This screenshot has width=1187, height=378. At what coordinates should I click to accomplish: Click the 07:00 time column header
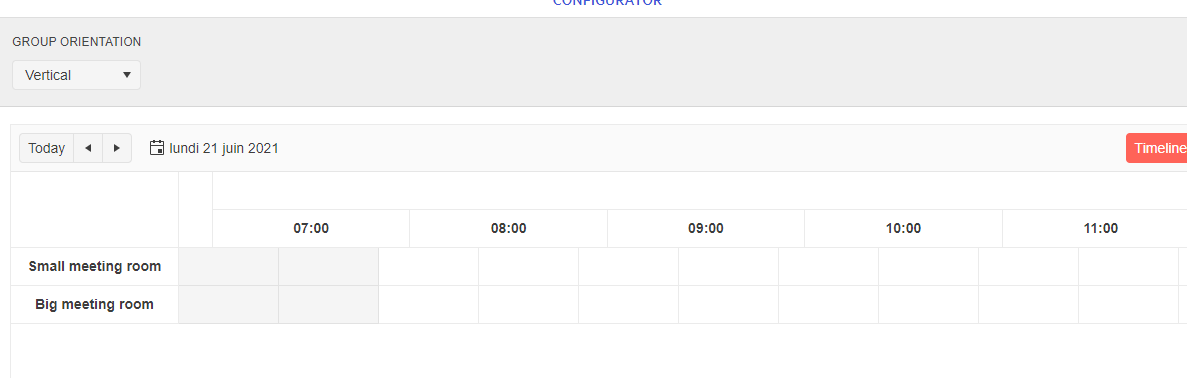[x=311, y=229]
